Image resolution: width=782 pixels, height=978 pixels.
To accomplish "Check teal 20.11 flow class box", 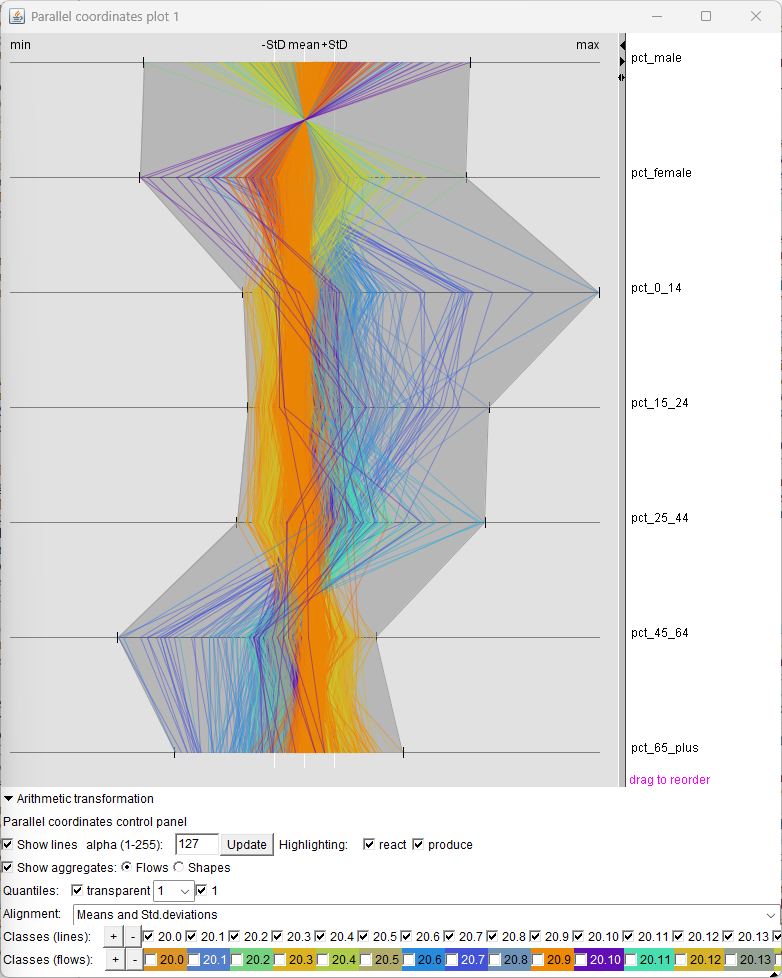I will (x=631, y=959).
